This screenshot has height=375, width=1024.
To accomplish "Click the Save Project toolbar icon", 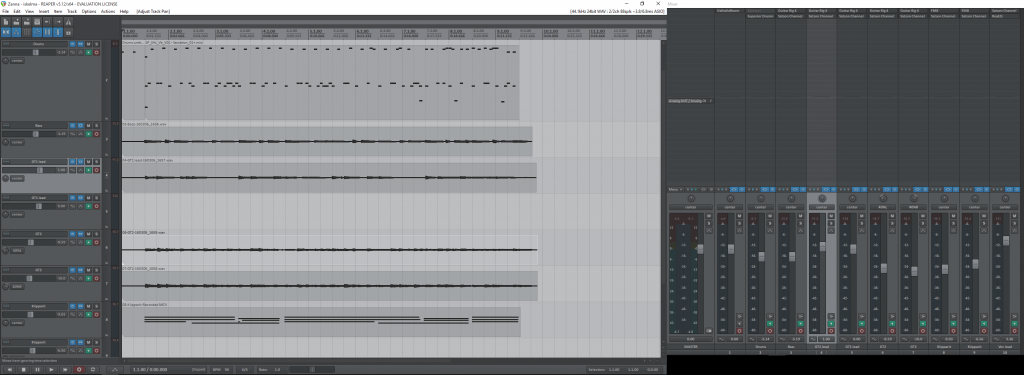I will pyautogui.click(x=27, y=22).
